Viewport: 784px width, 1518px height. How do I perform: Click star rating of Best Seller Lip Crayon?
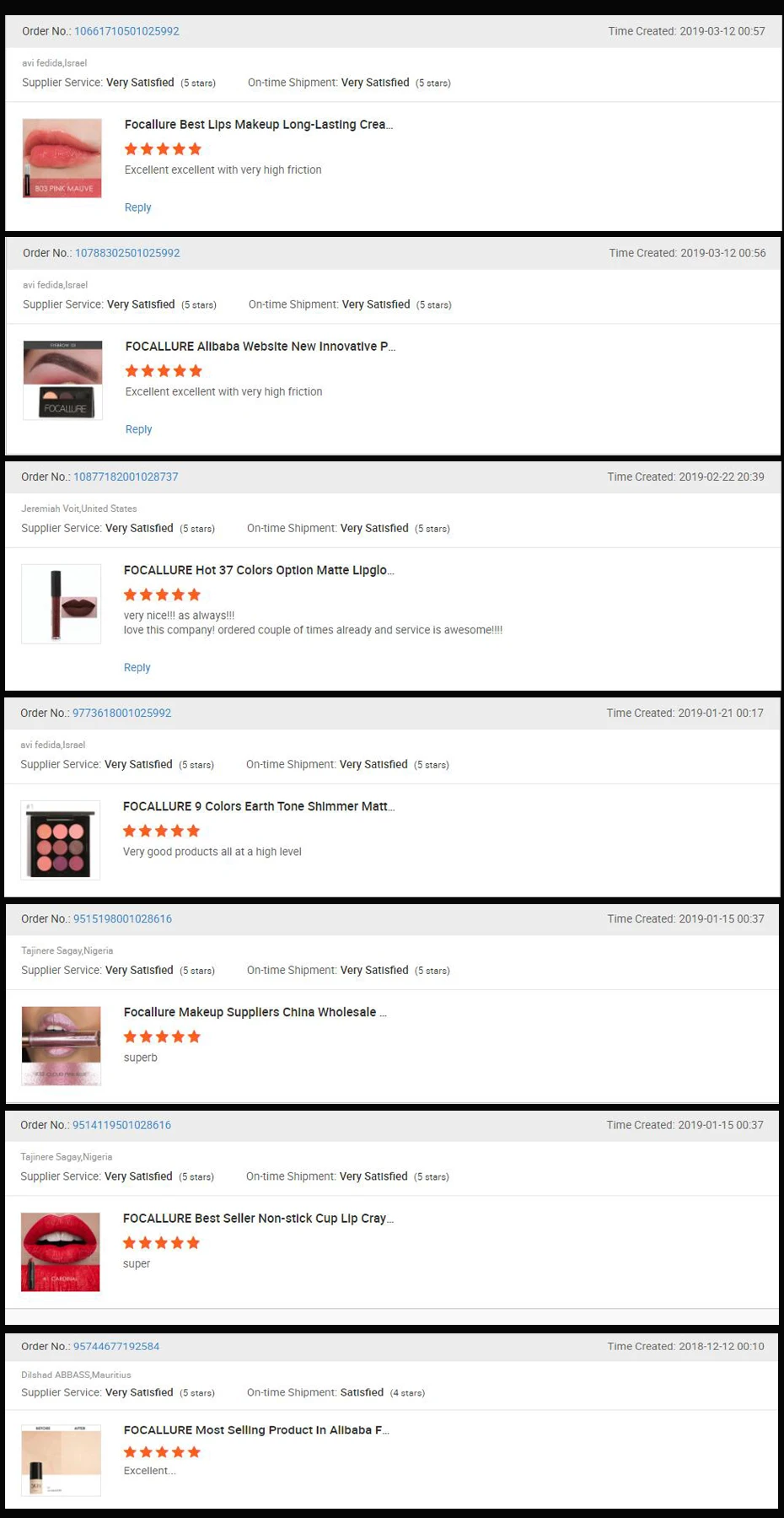pos(161,1242)
